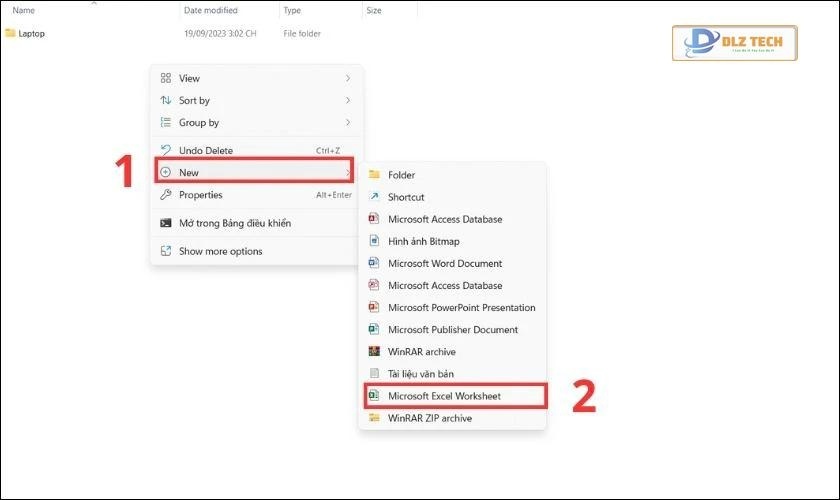This screenshot has height=500, width=840.
Task: Click the WinRAR ZIP archive icon
Action: 374,418
